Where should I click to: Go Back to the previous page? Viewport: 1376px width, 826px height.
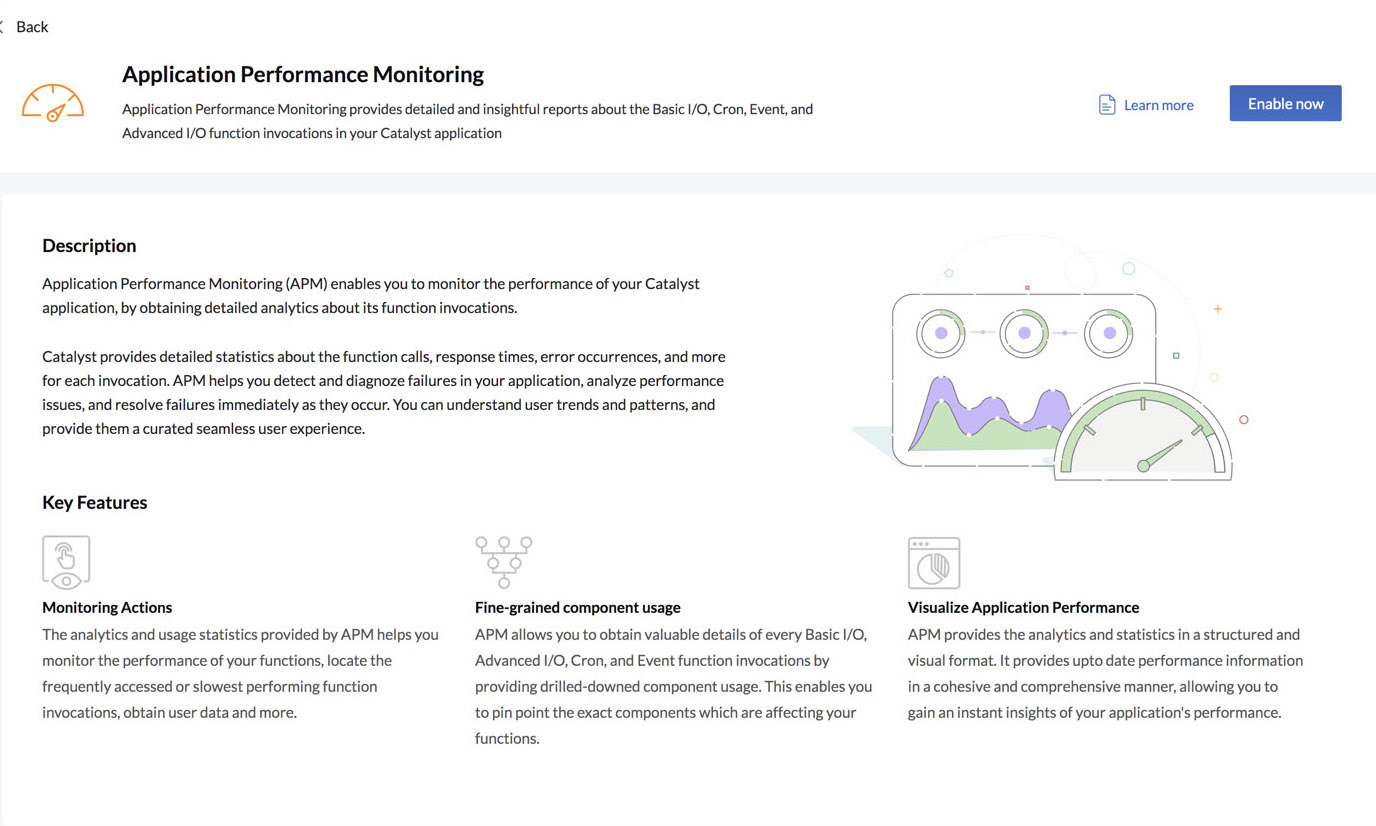(32, 27)
